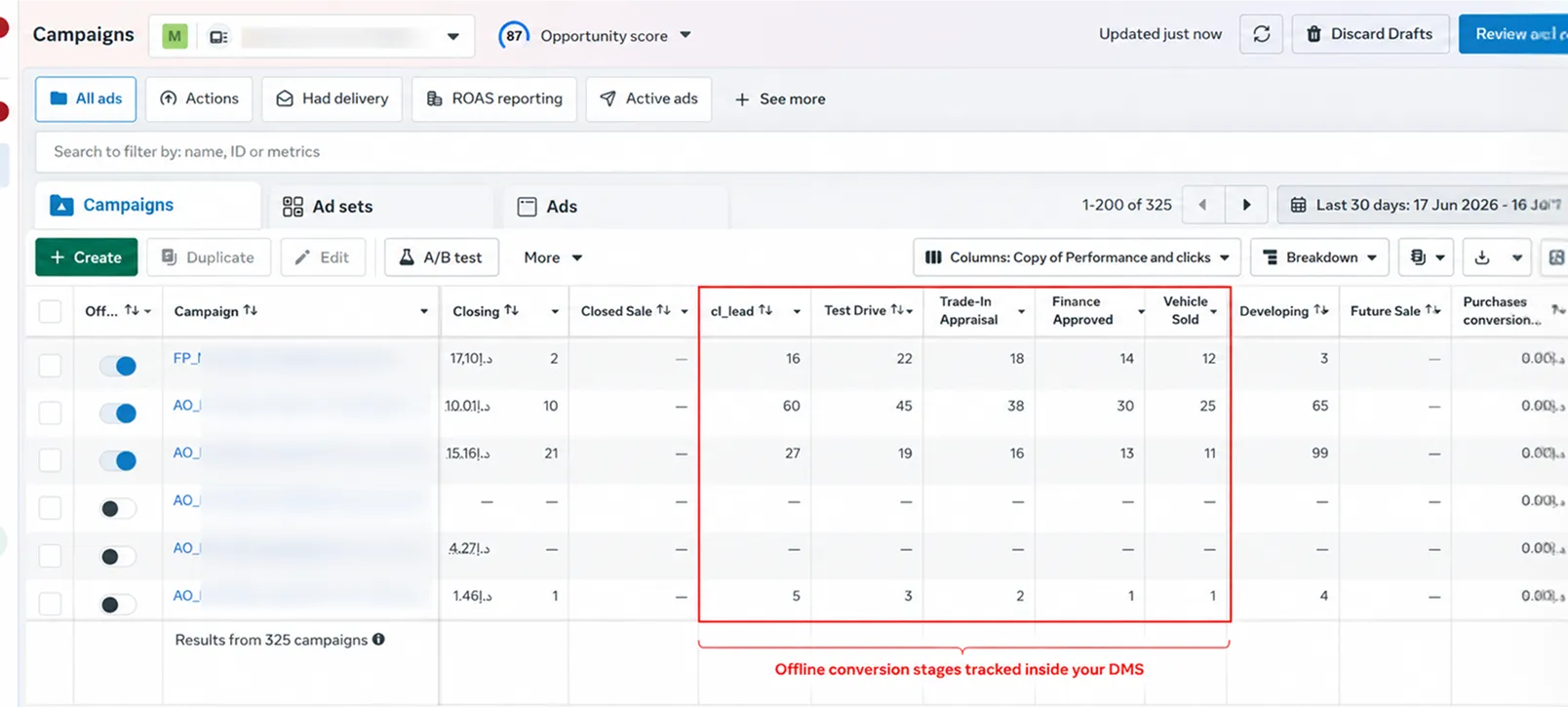Screen dimensions: 1568x707
Task: Select the All ads filter tab
Action: (86, 99)
